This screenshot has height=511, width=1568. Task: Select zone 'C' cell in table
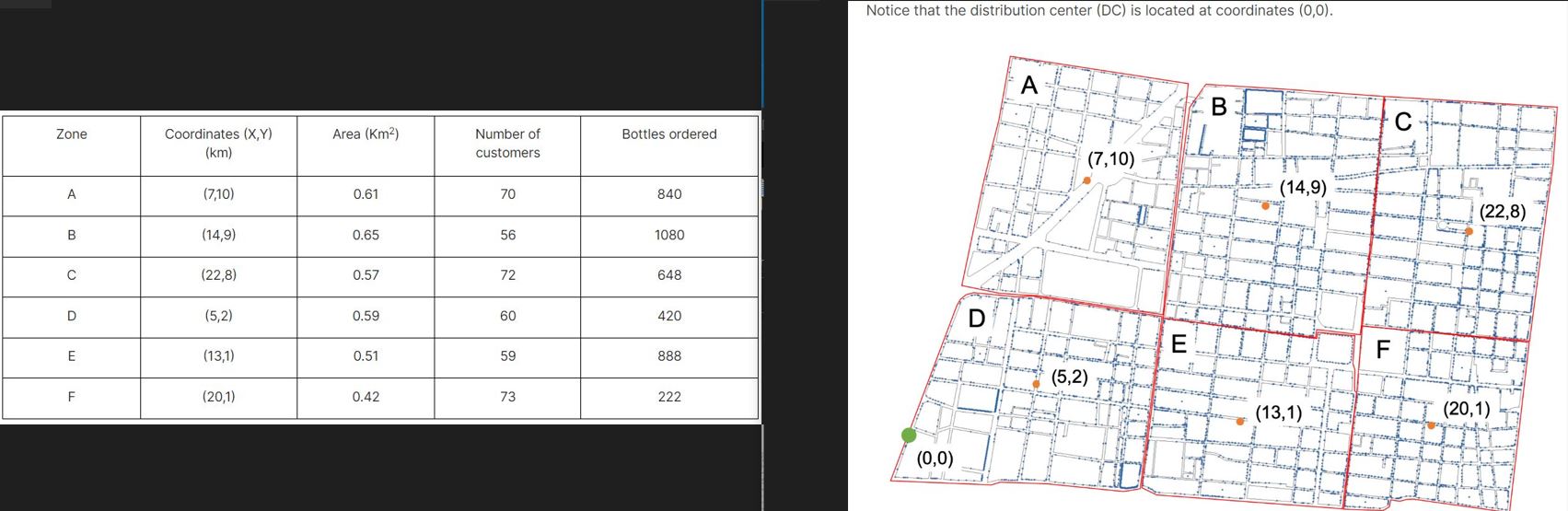click(x=72, y=275)
